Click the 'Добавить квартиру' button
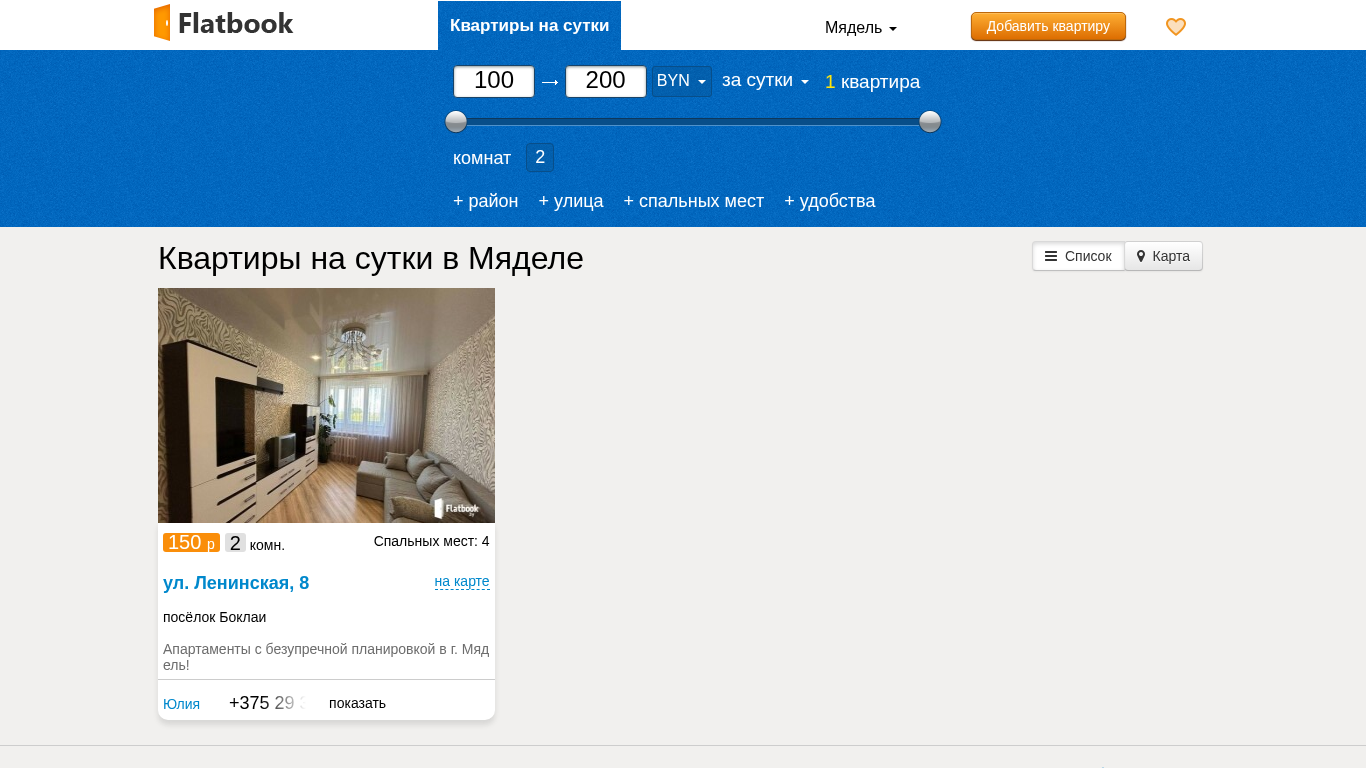The height and width of the screenshot is (768, 1366). coord(1048,26)
